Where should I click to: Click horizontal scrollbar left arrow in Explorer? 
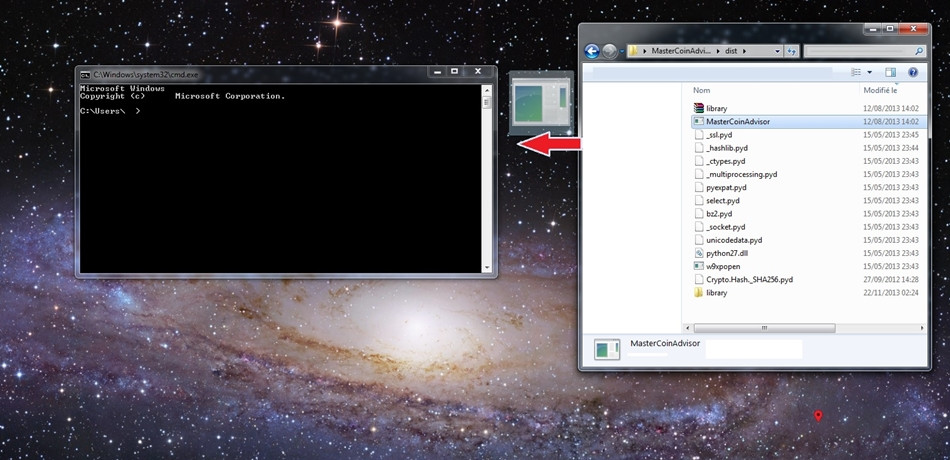click(688, 328)
